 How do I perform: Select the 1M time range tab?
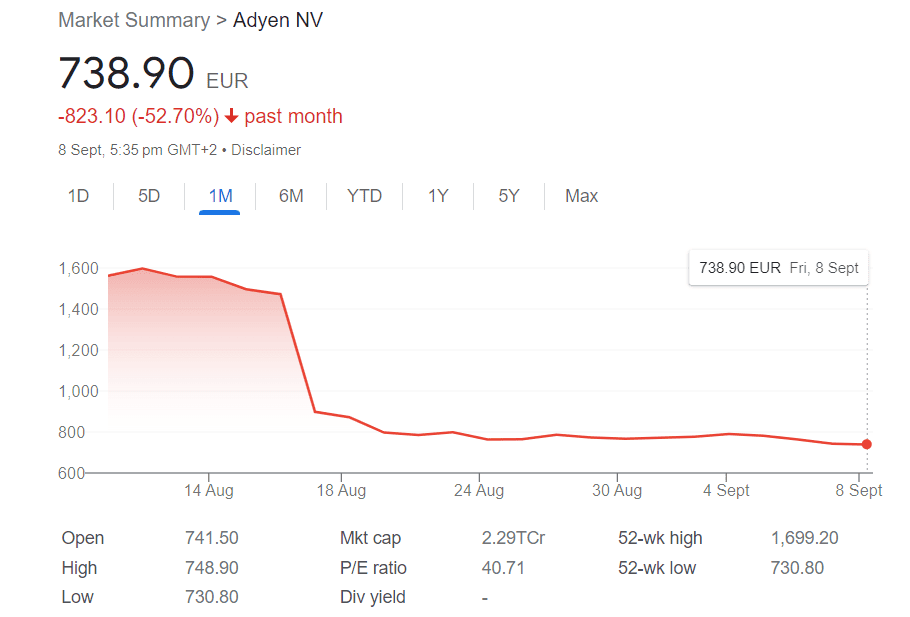pyautogui.click(x=220, y=196)
